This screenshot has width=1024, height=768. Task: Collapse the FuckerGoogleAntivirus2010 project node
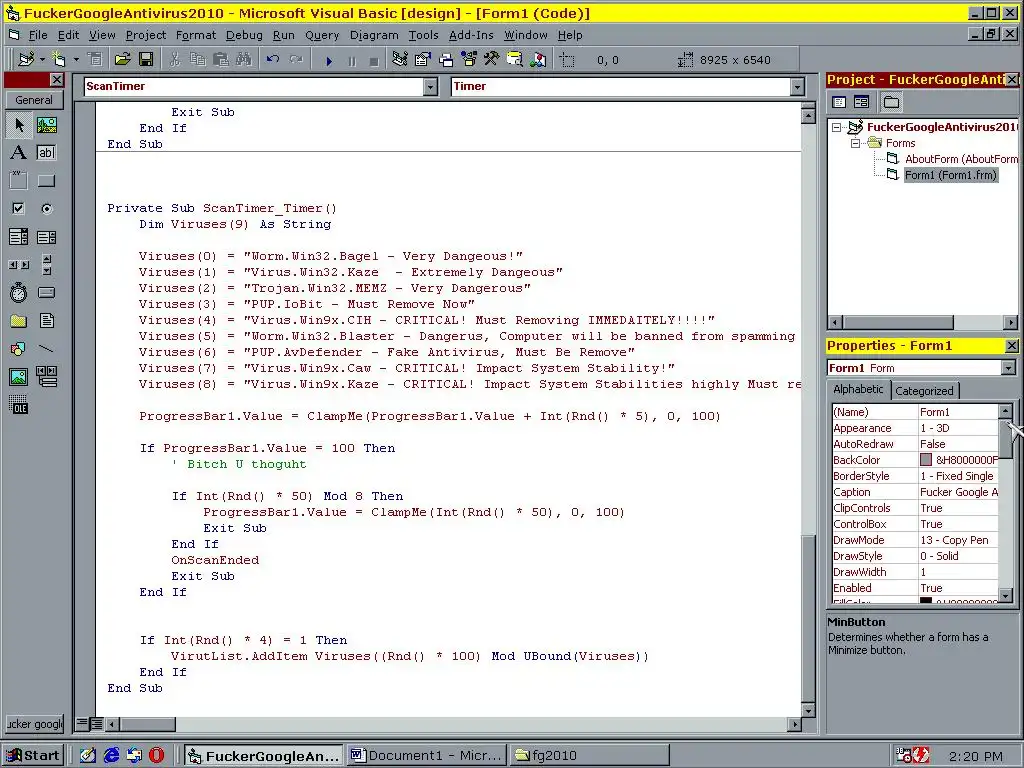click(837, 127)
